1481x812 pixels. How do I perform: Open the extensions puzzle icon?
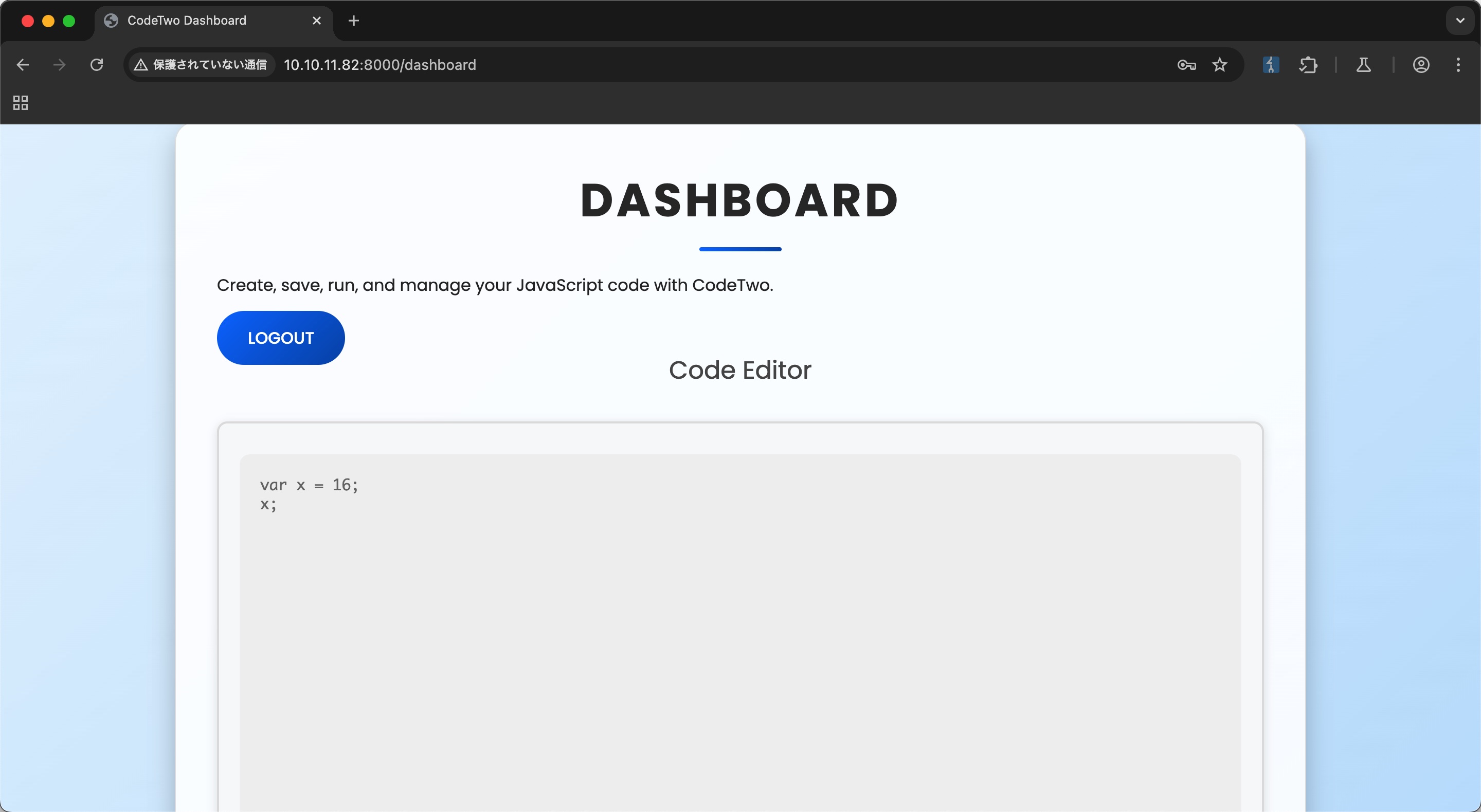1308,65
